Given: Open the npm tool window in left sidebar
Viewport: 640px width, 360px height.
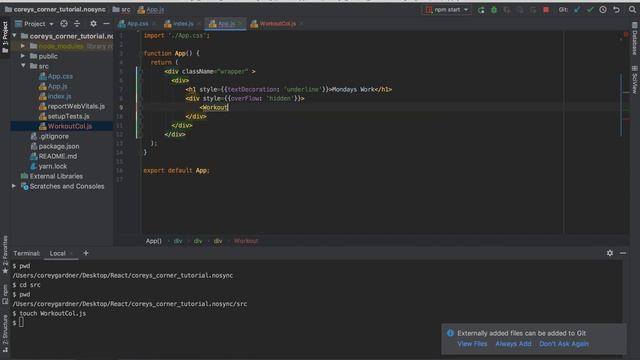Looking at the screenshot, I should 5,295.
